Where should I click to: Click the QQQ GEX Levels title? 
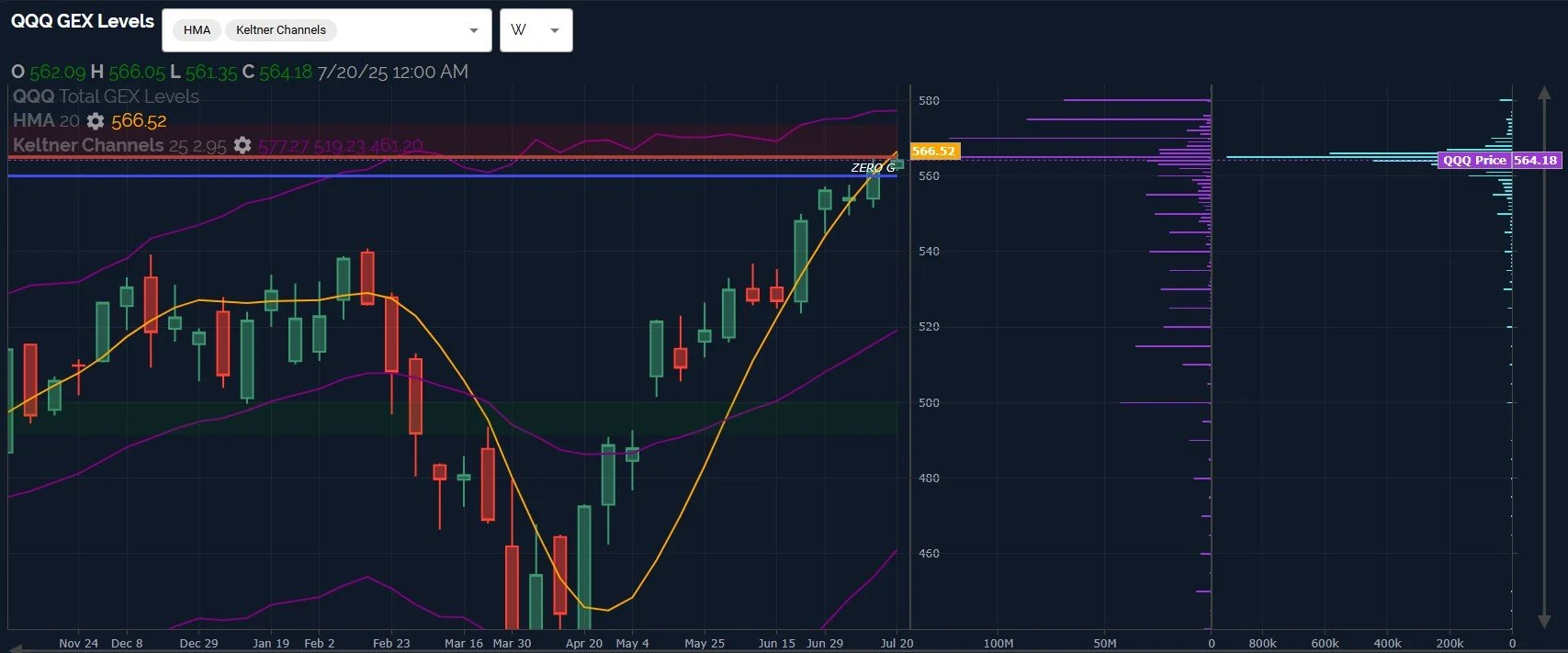pos(83,21)
